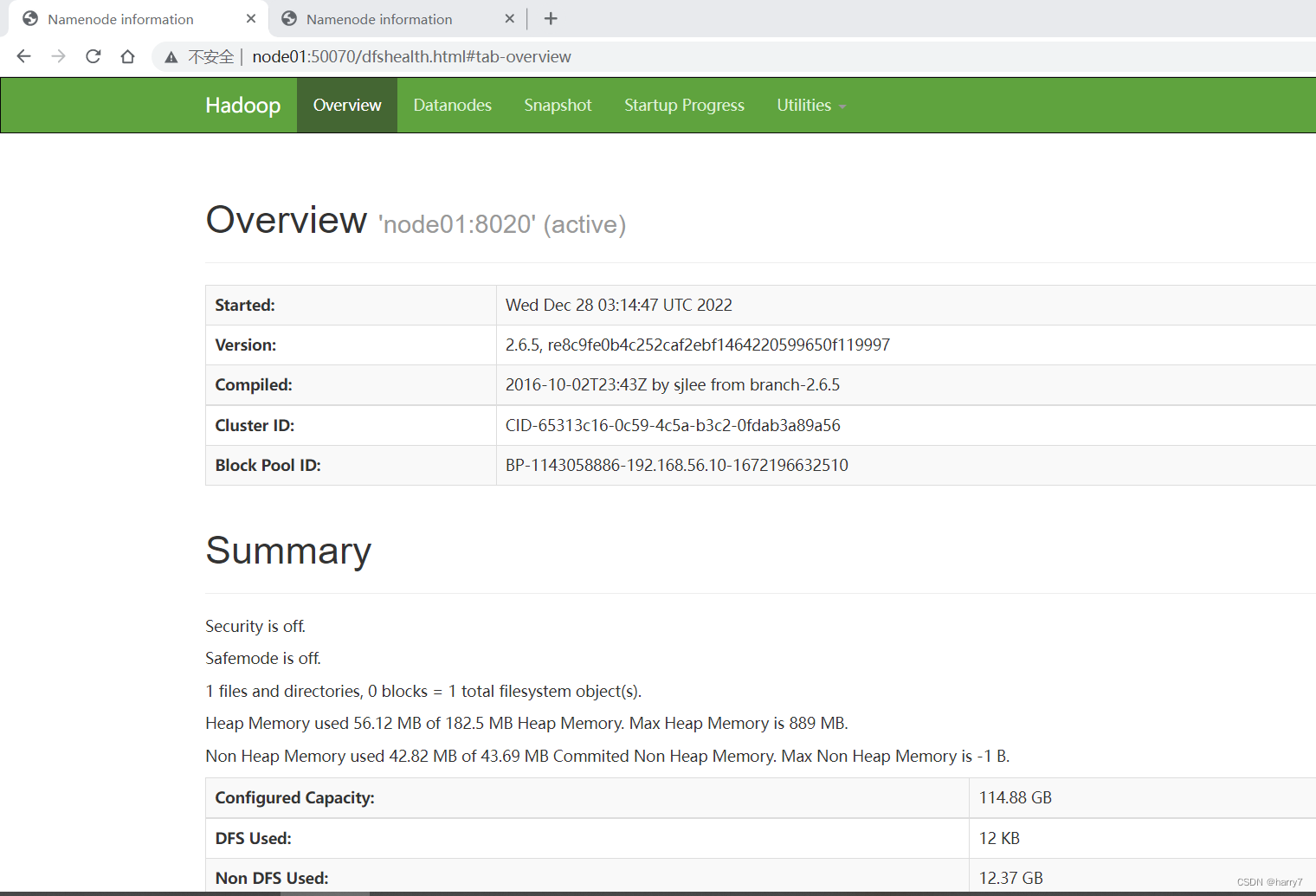Open the Startup Progress nav tab
Viewport: 1316px width, 896px height.
coord(684,105)
